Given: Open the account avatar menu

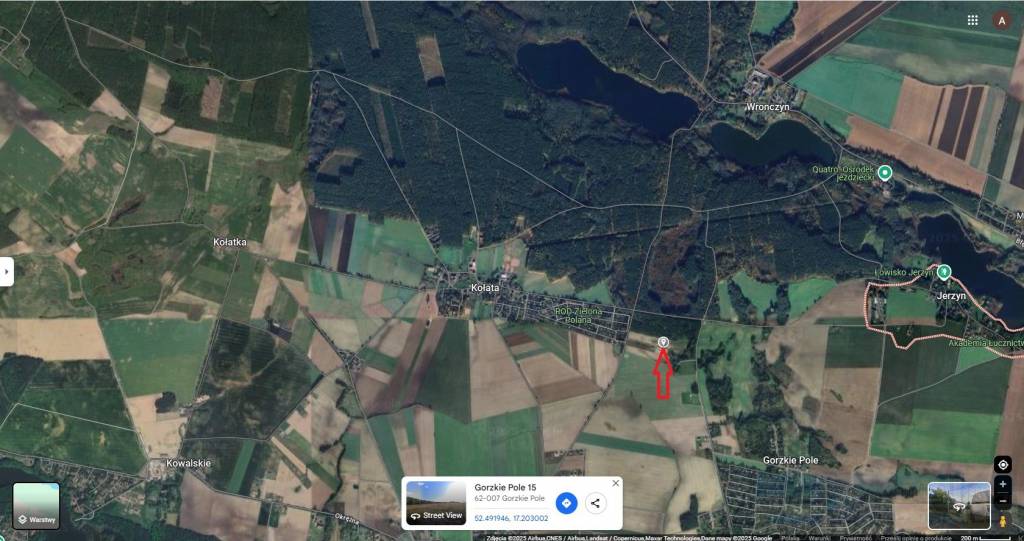Looking at the screenshot, I should coord(1002,20).
